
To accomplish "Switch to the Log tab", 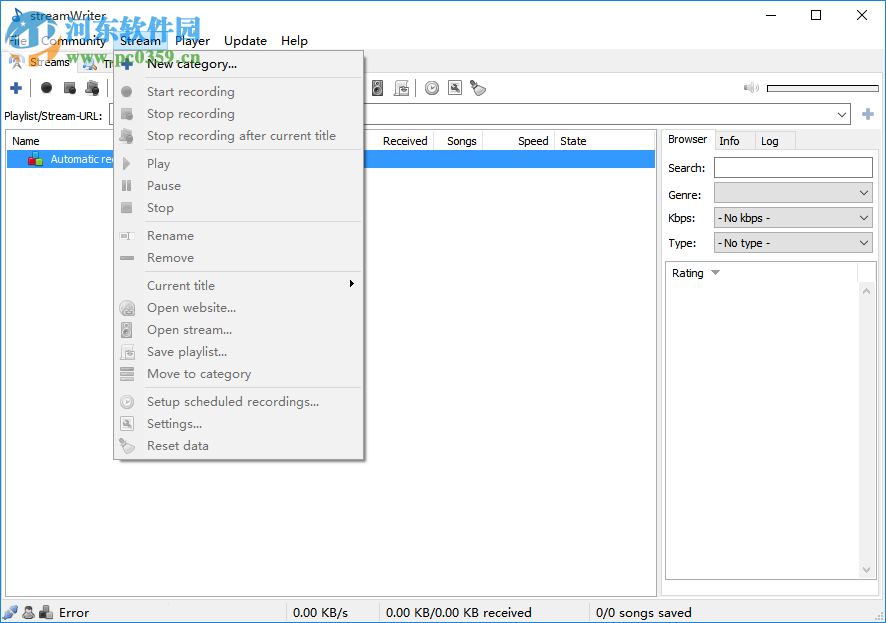I will (x=771, y=140).
